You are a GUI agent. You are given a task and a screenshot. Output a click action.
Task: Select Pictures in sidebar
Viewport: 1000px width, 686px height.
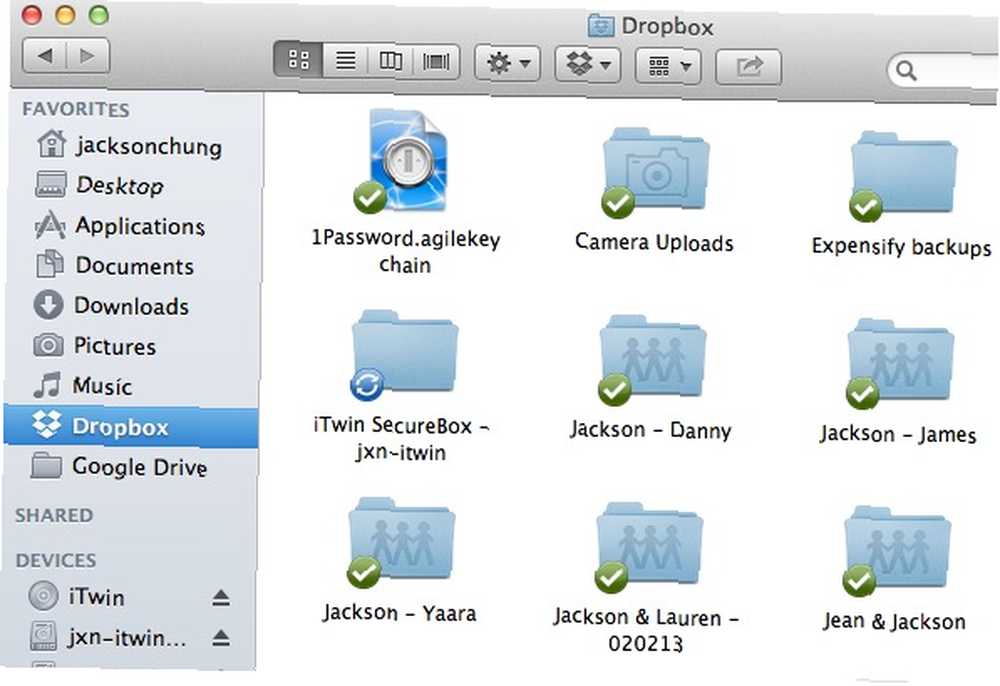[96, 346]
